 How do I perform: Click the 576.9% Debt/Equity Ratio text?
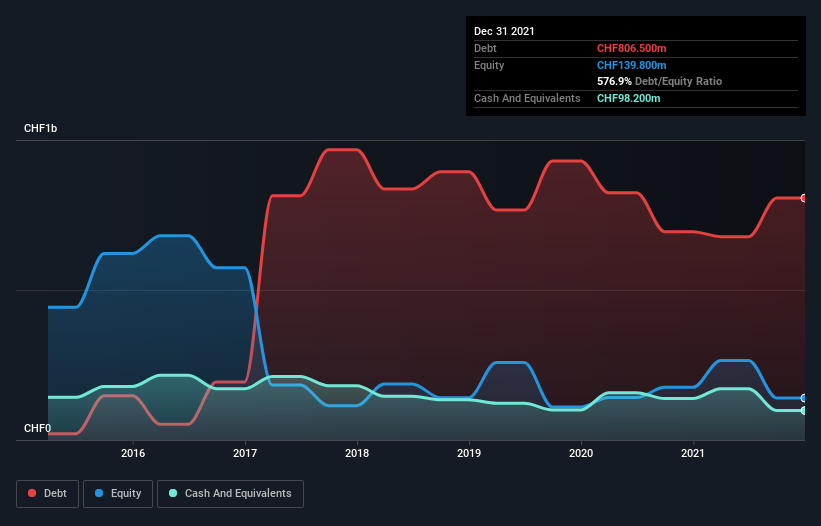(659, 81)
